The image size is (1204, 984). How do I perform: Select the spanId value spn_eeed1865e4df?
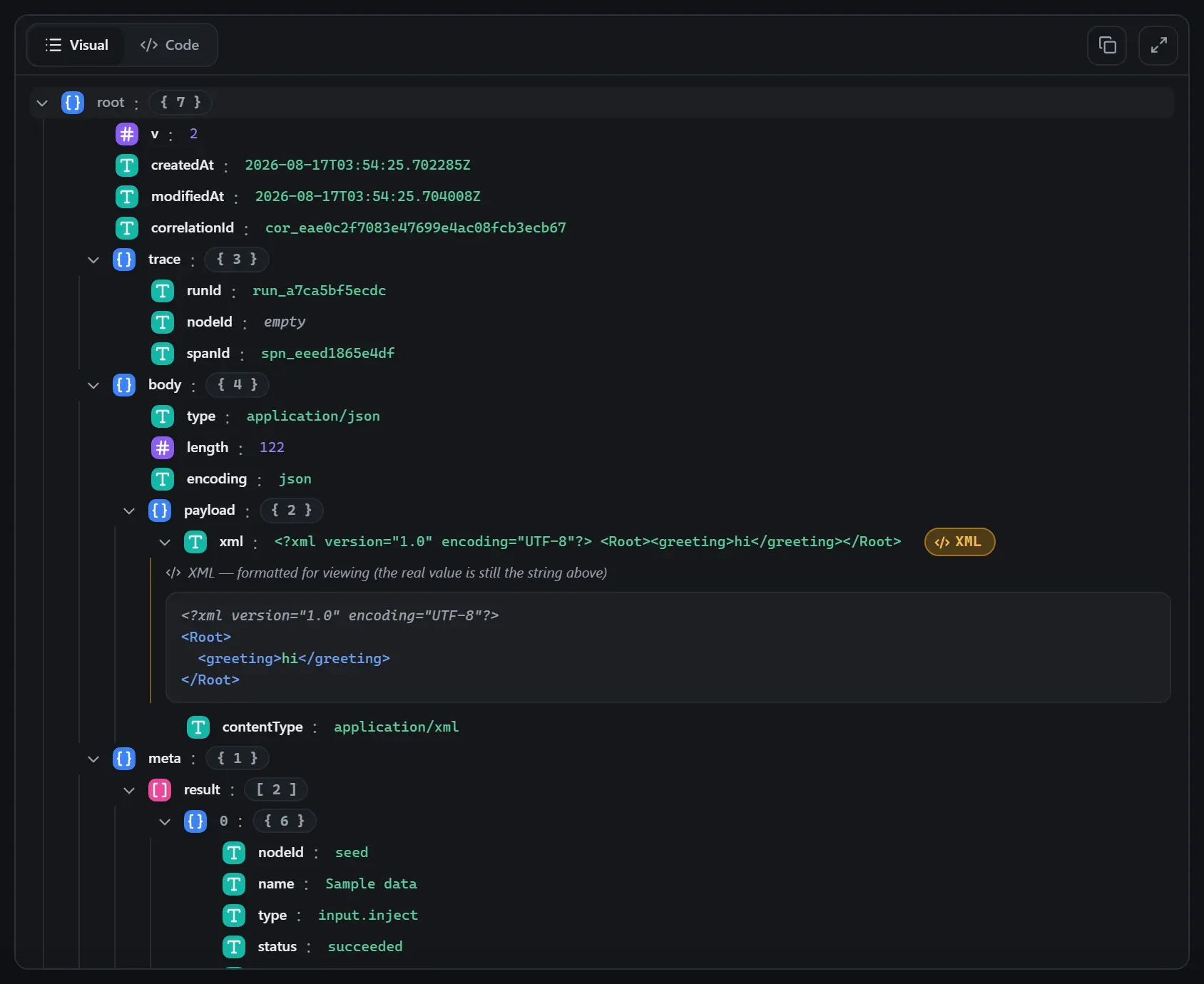point(328,354)
